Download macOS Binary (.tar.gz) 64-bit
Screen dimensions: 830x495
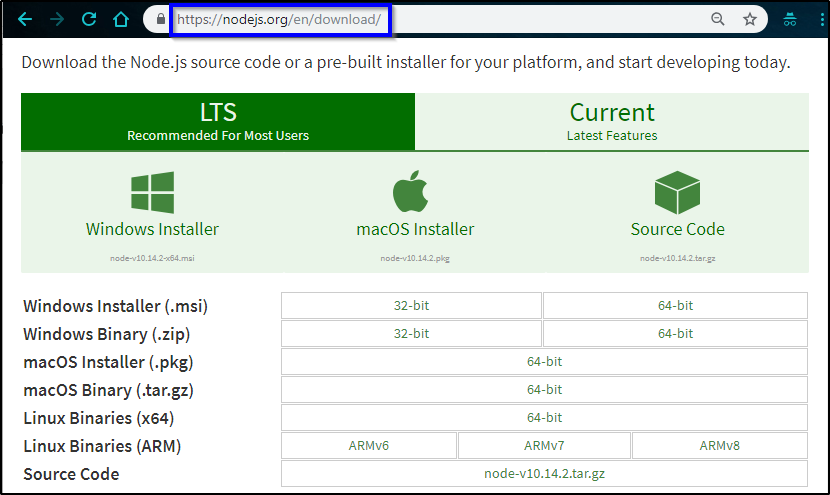point(544,390)
